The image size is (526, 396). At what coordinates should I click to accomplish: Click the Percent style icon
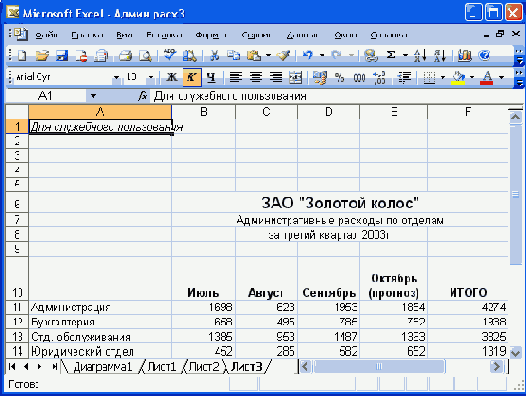tap(339, 78)
